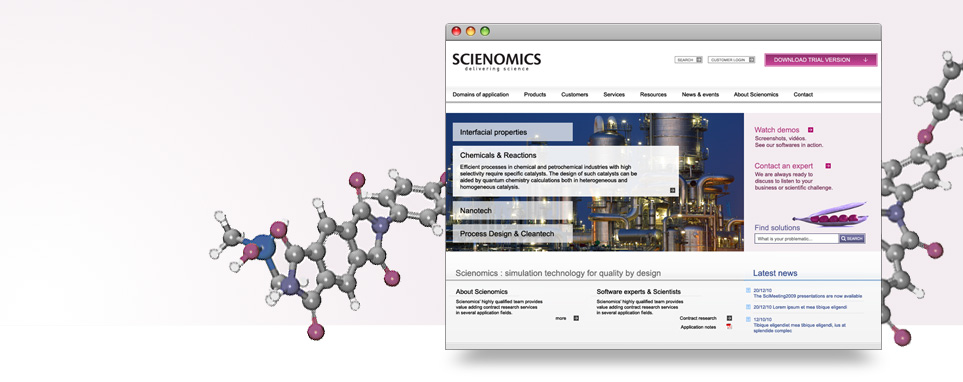Click arrow icon next to Watch demos

click(811, 130)
